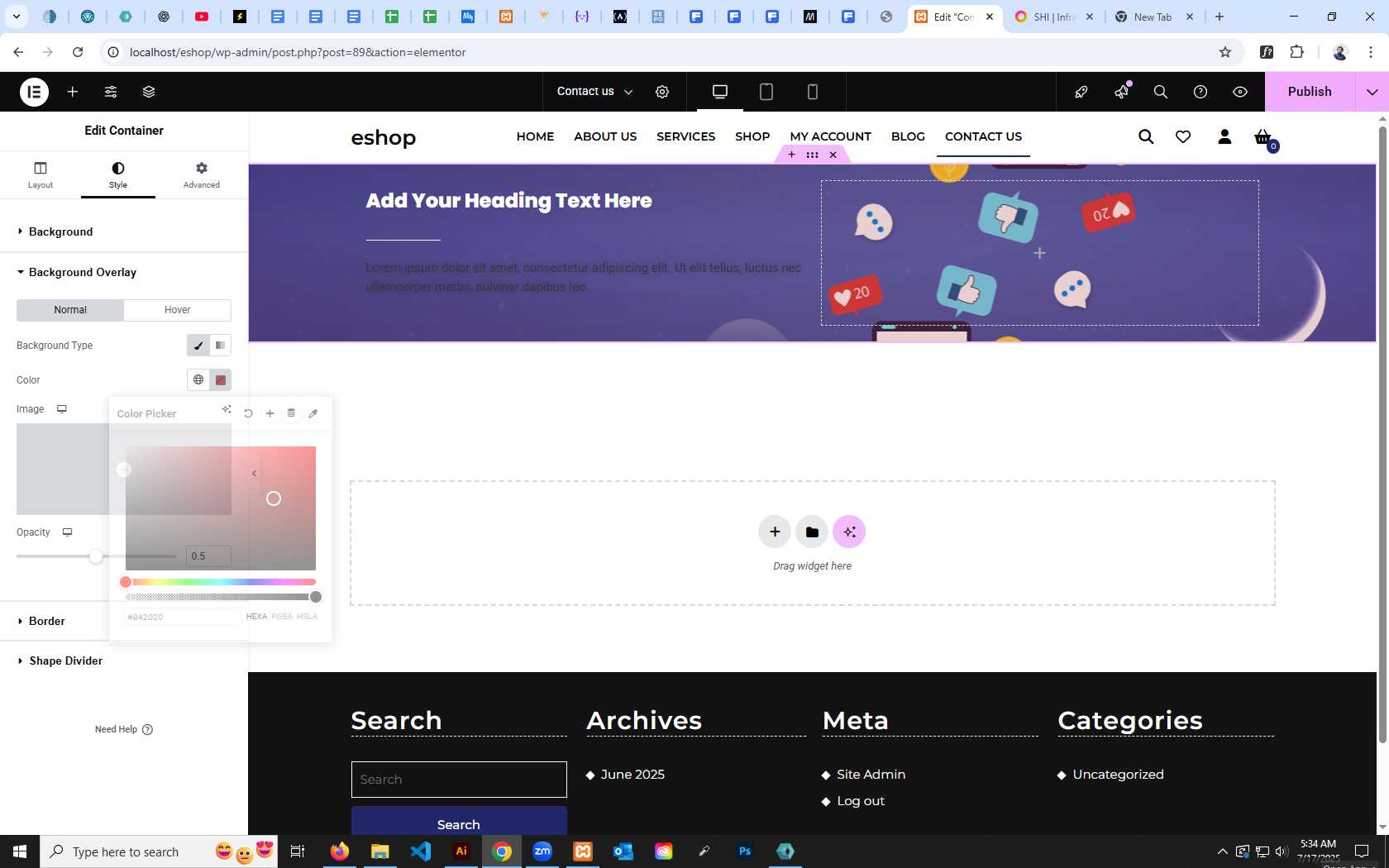Screen dimensions: 1389x868
Task: Open page settings gear icon
Action: pyautogui.click(x=662, y=92)
